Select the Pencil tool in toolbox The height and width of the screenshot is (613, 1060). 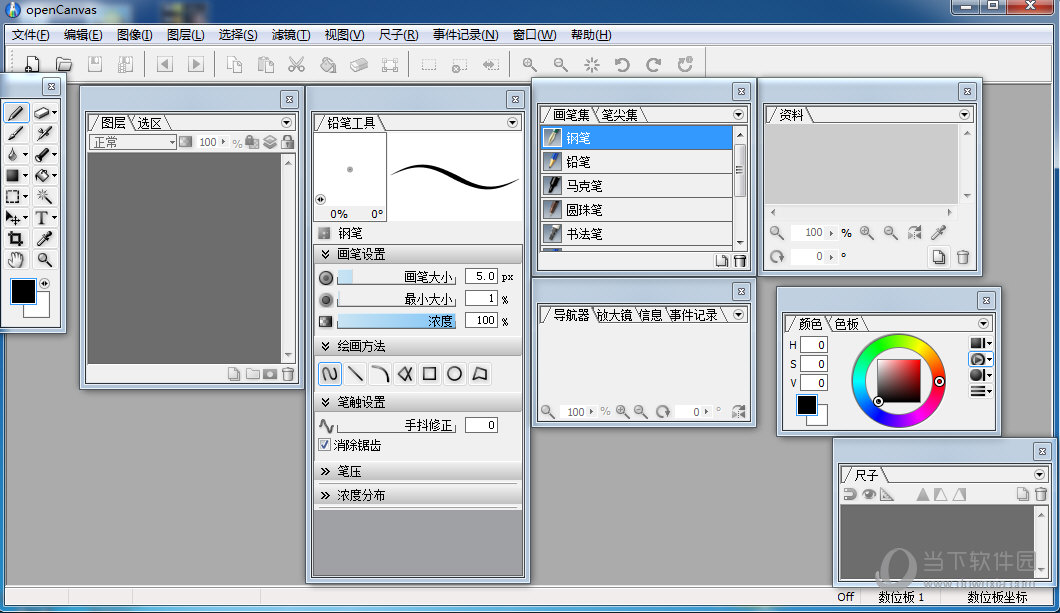(x=16, y=112)
